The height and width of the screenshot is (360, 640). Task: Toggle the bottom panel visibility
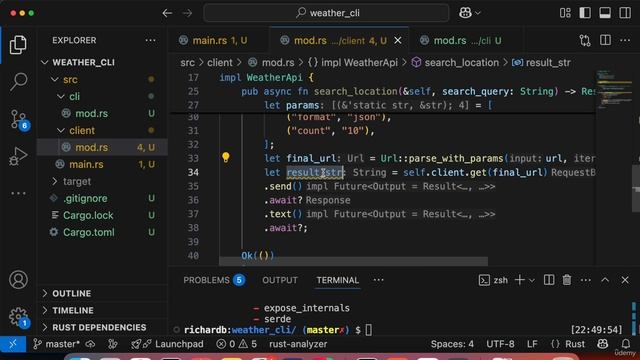[605, 13]
